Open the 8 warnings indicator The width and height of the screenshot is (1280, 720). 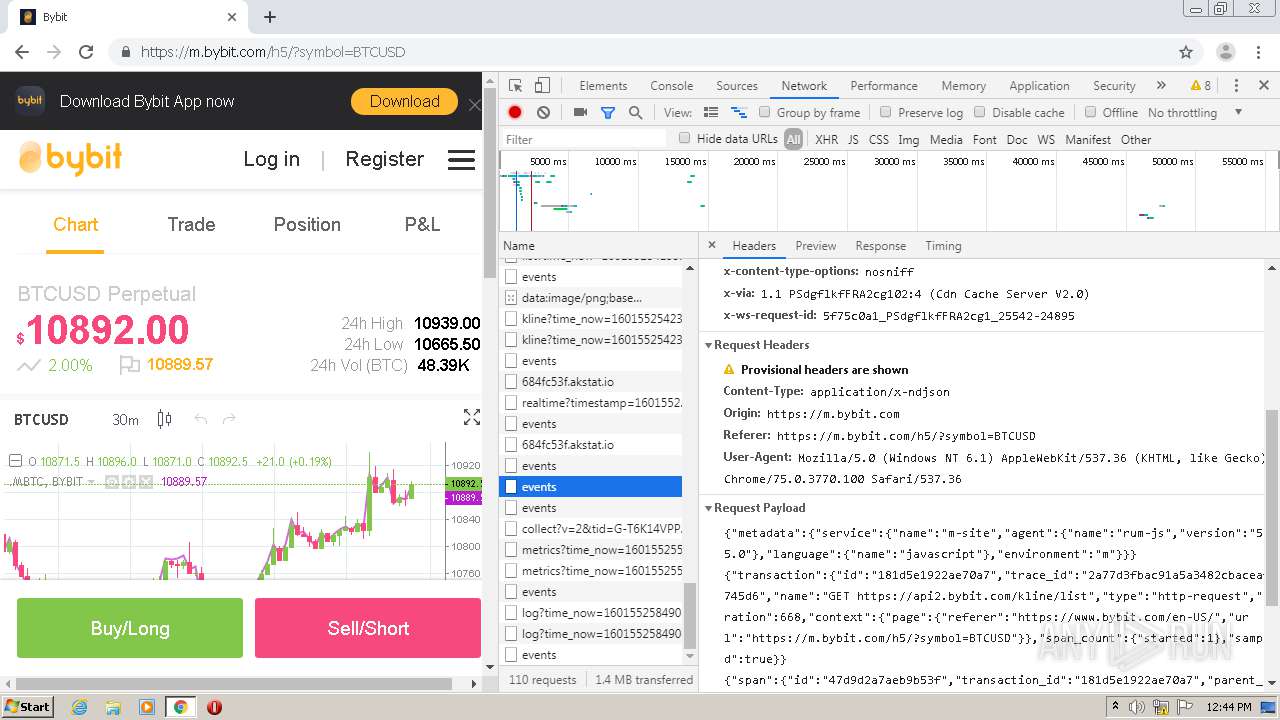[1201, 86]
